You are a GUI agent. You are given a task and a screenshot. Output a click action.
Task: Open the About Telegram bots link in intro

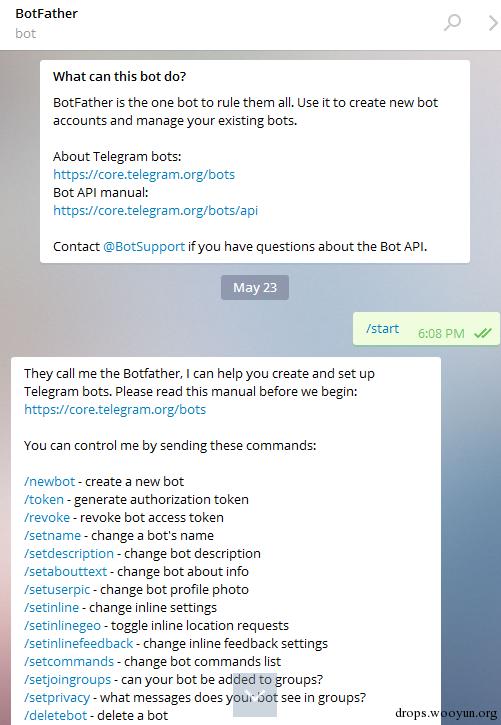coord(144,174)
